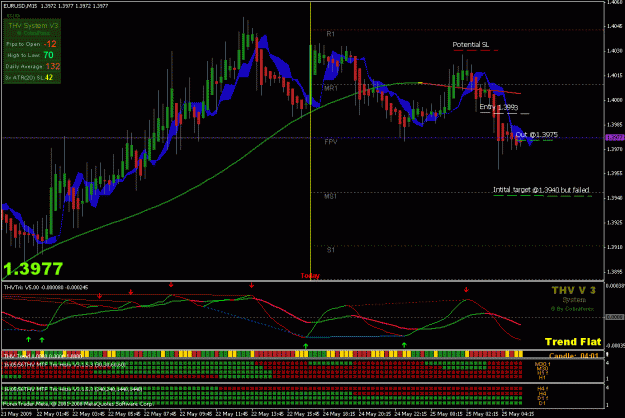Click the purple current-price tag on the price axis
The image size is (625, 418).
tap(615, 137)
